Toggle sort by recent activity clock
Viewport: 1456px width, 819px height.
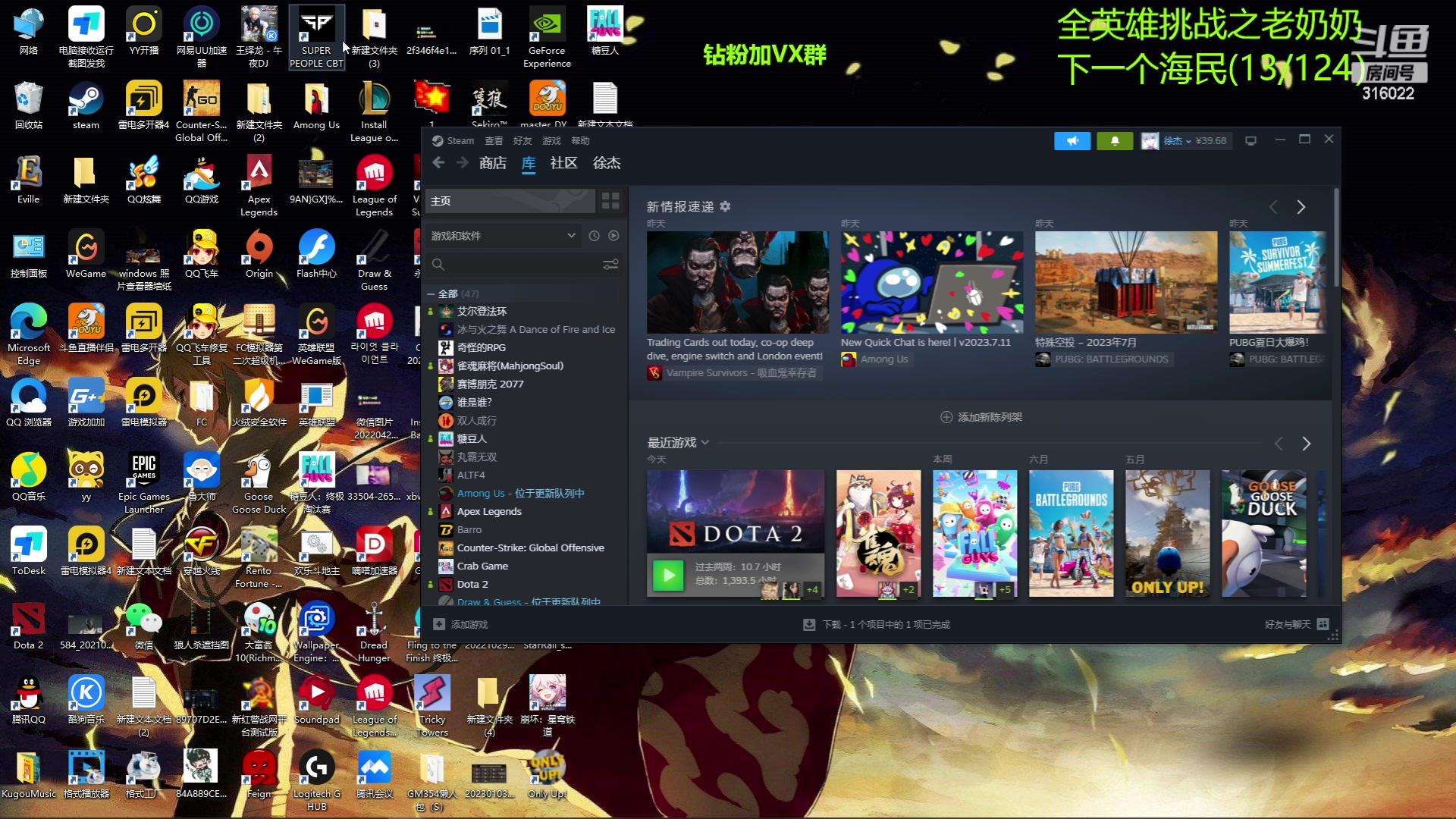click(x=594, y=236)
